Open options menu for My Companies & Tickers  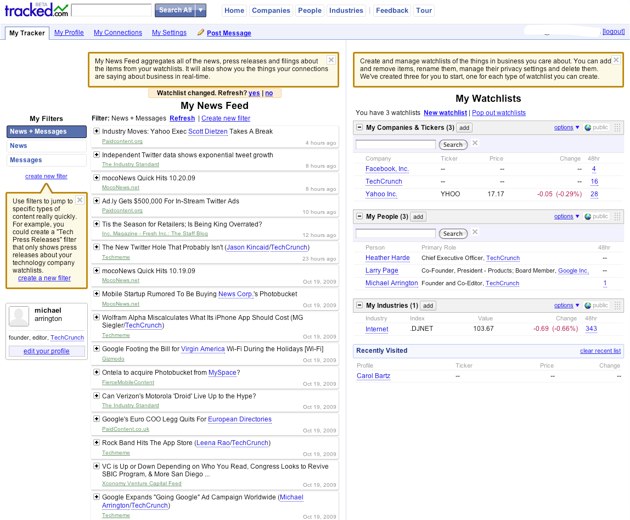pos(565,128)
